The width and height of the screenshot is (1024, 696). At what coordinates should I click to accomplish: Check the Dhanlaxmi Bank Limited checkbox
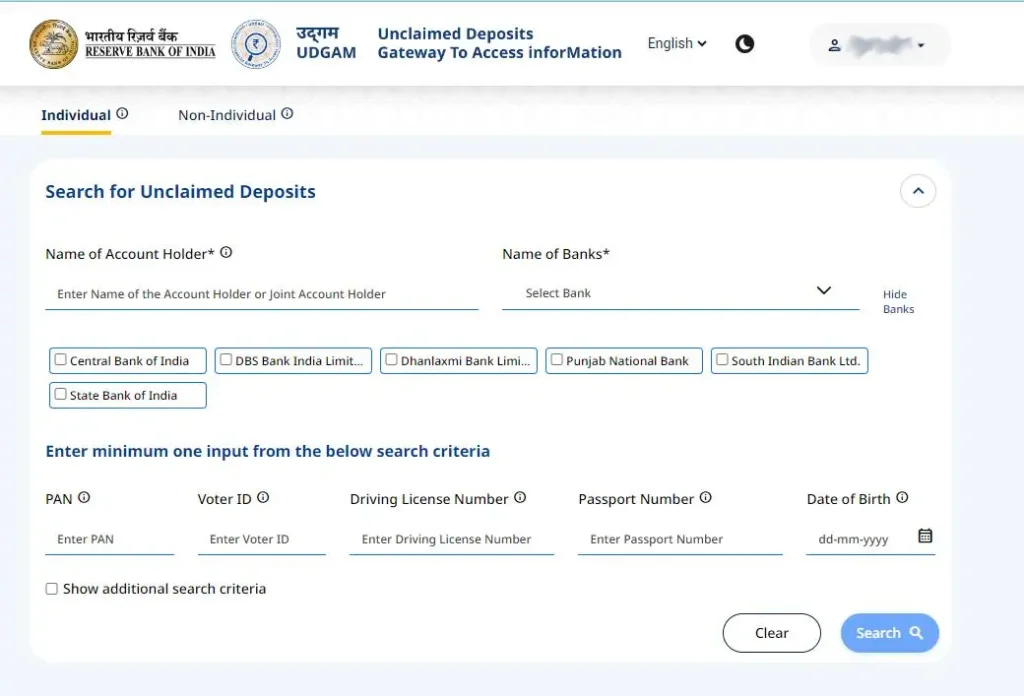(391, 359)
